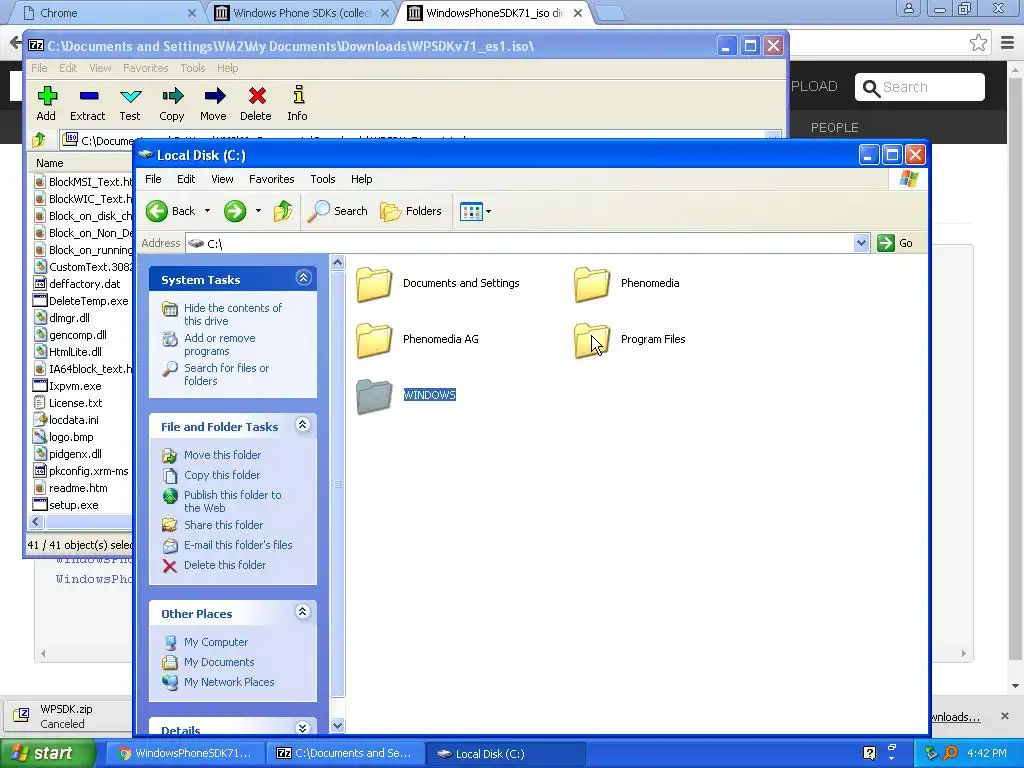This screenshot has height=768, width=1024.
Task: Open the Help menu in Local Disk window
Action: 361,179
